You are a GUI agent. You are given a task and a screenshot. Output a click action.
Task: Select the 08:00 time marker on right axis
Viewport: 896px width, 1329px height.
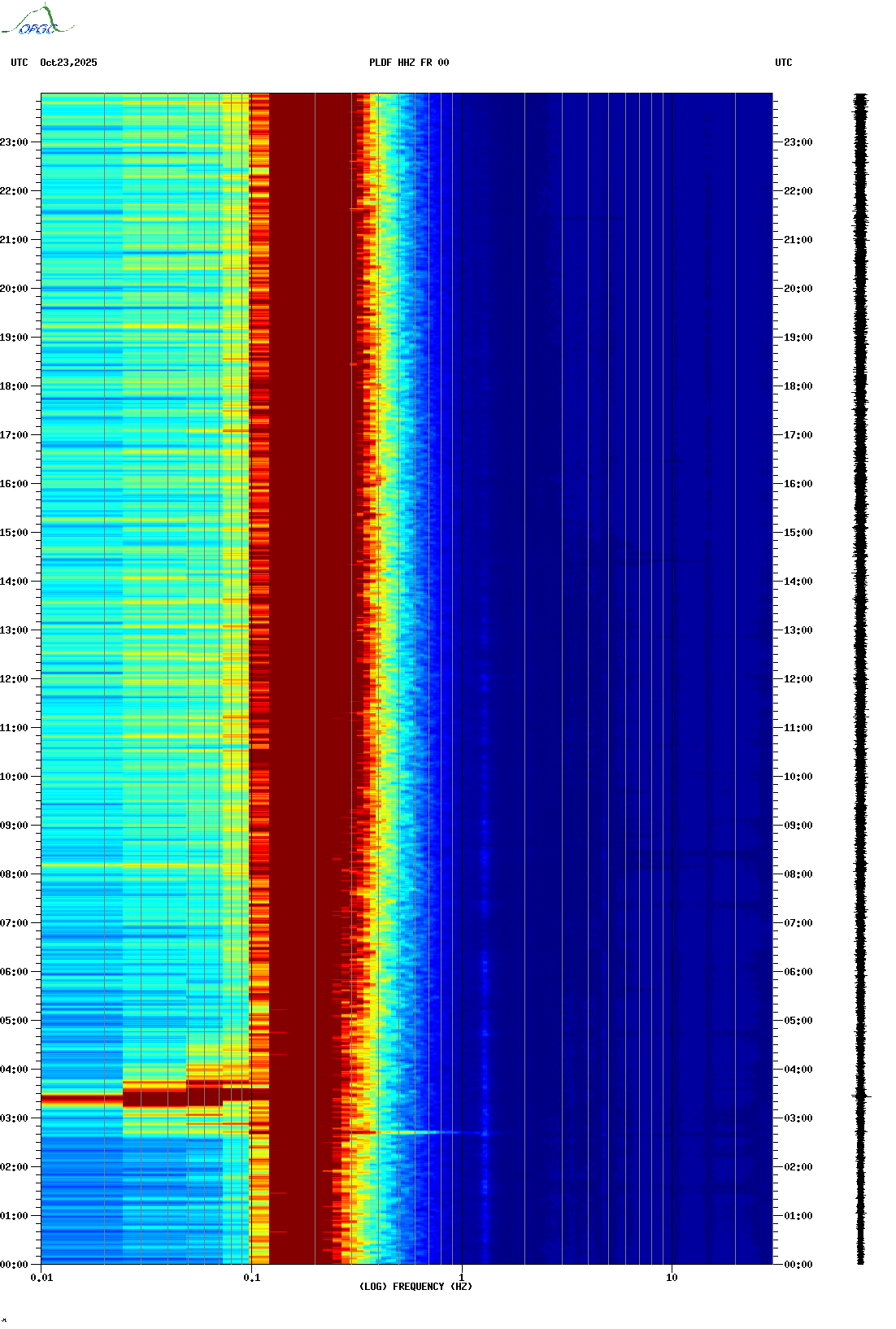(798, 874)
